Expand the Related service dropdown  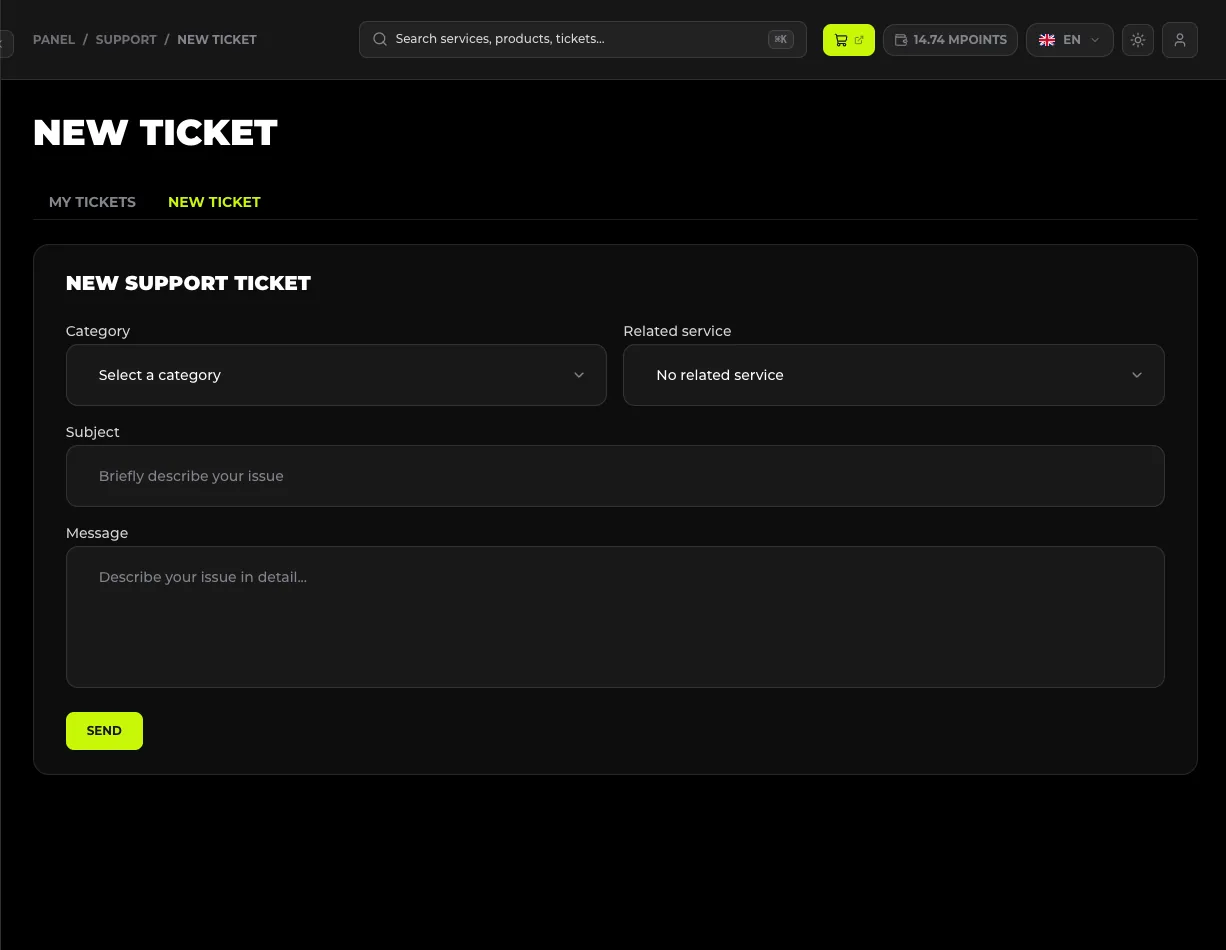[x=894, y=375]
